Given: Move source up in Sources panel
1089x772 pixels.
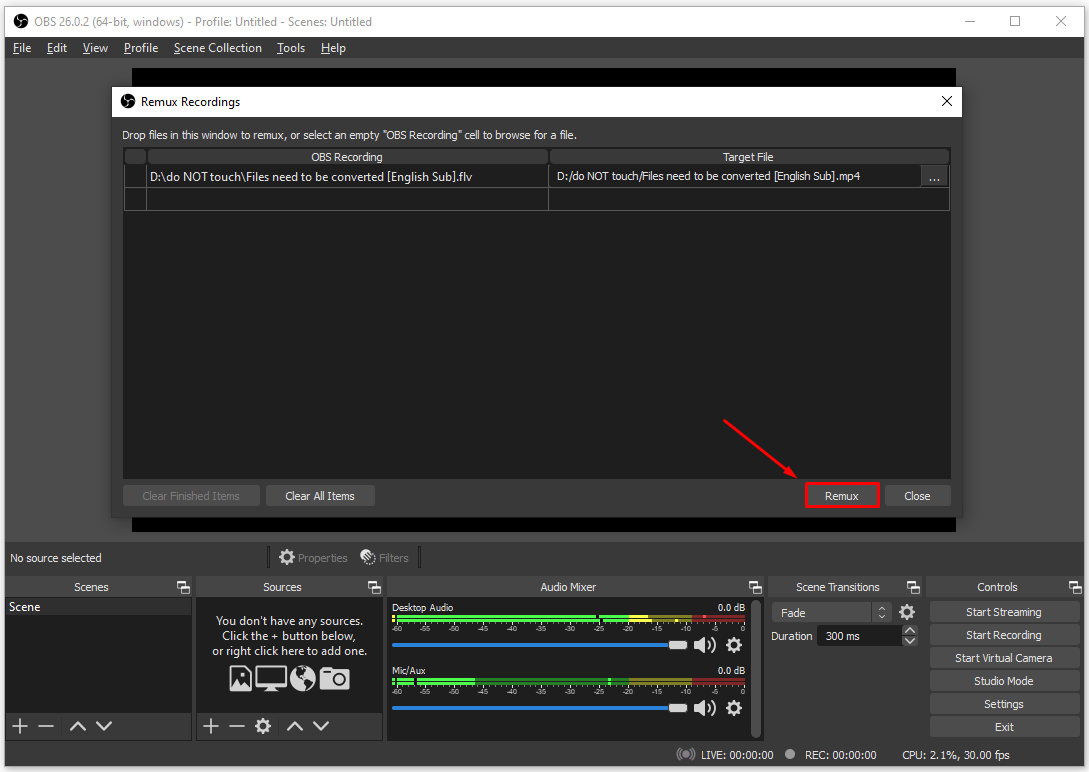Looking at the screenshot, I should pyautogui.click(x=295, y=726).
